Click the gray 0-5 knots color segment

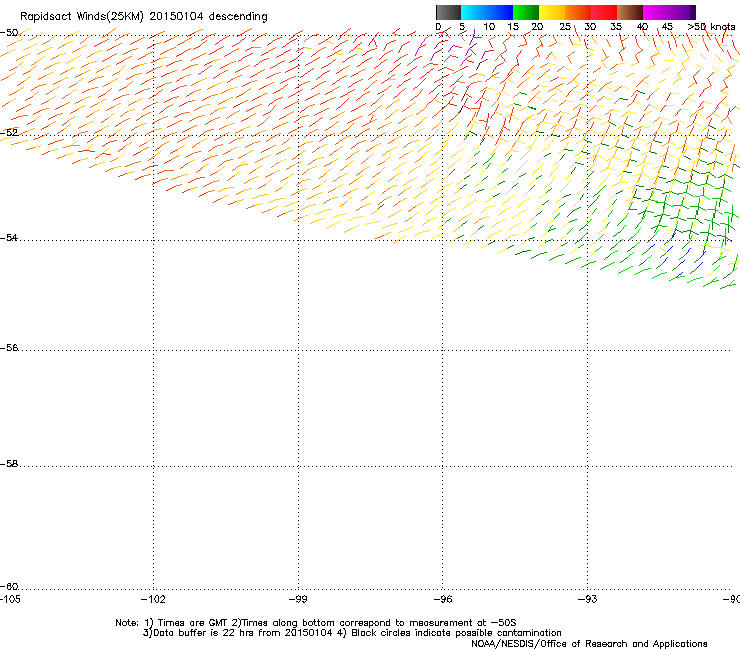coord(448,12)
